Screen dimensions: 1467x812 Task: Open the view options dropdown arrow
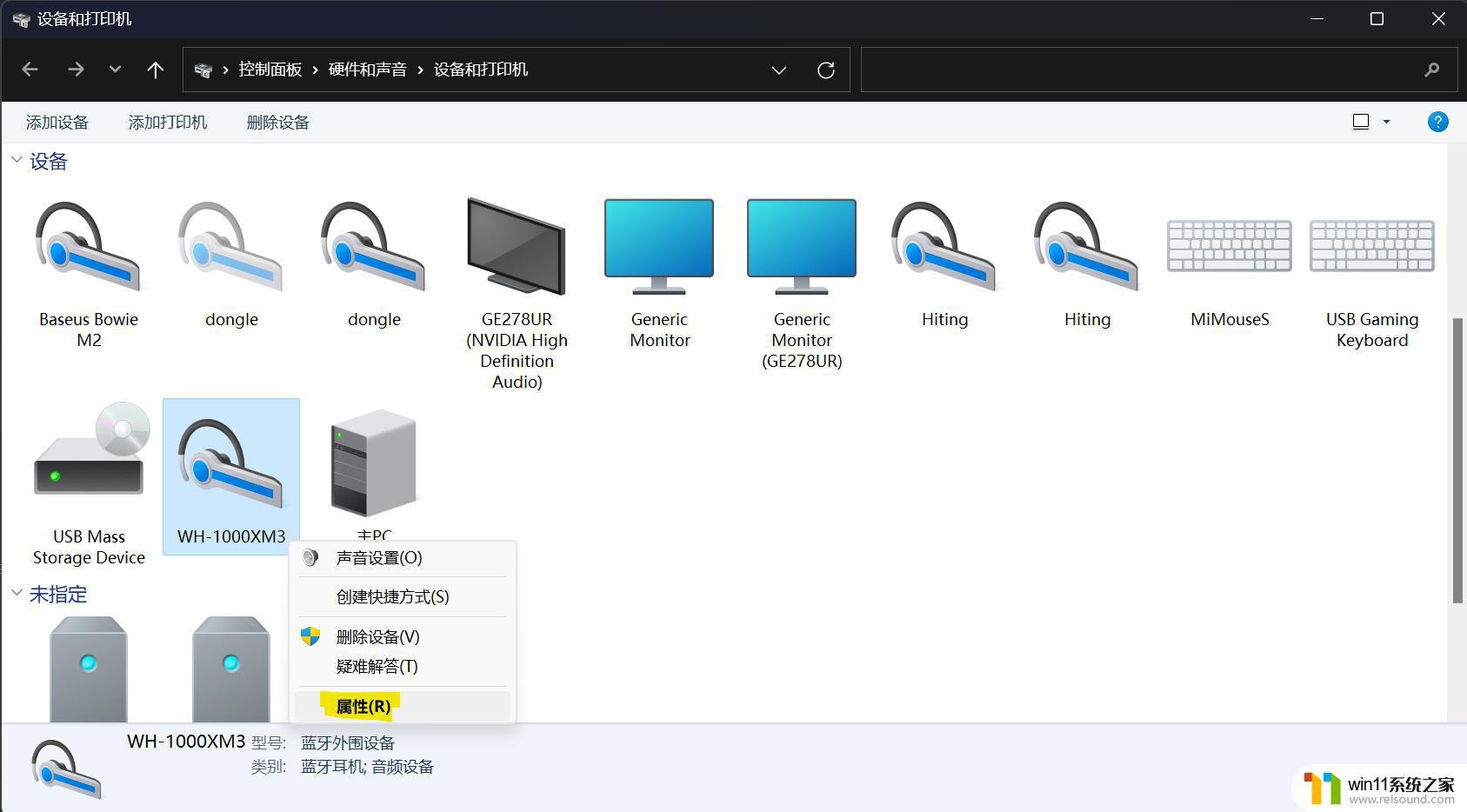click(1386, 122)
